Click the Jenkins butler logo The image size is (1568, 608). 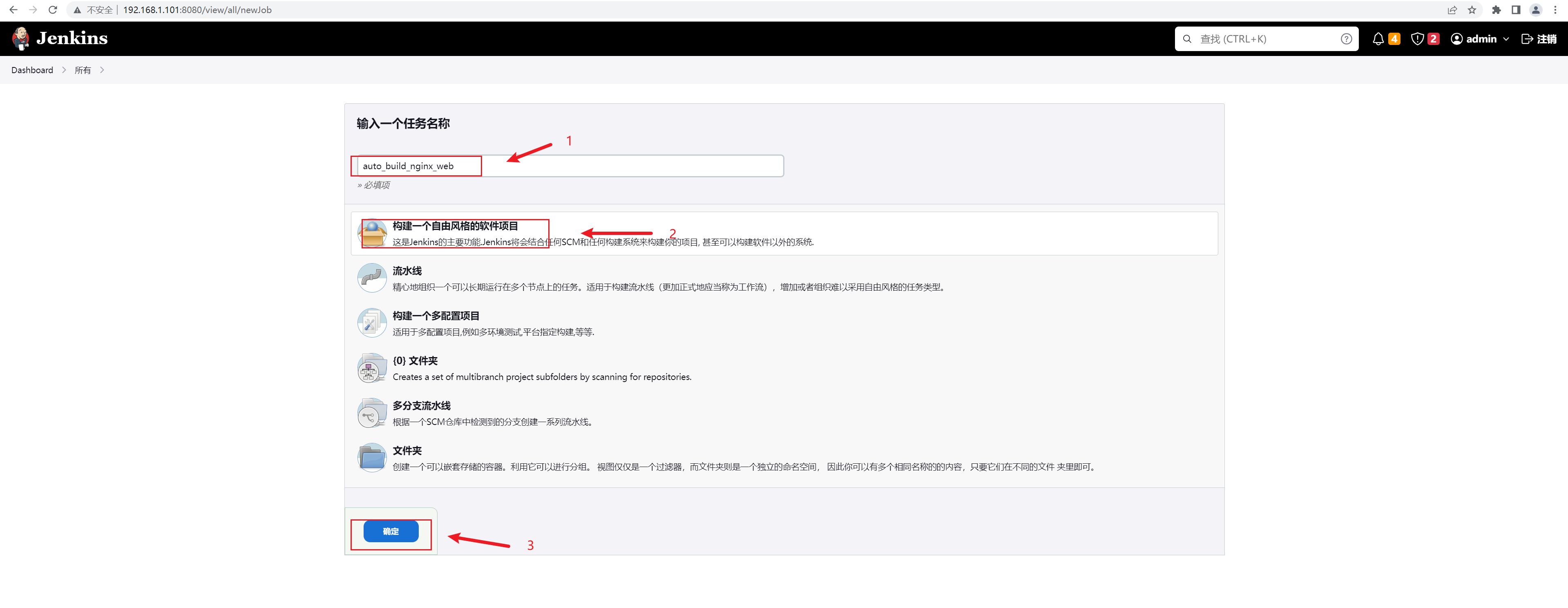[21, 38]
